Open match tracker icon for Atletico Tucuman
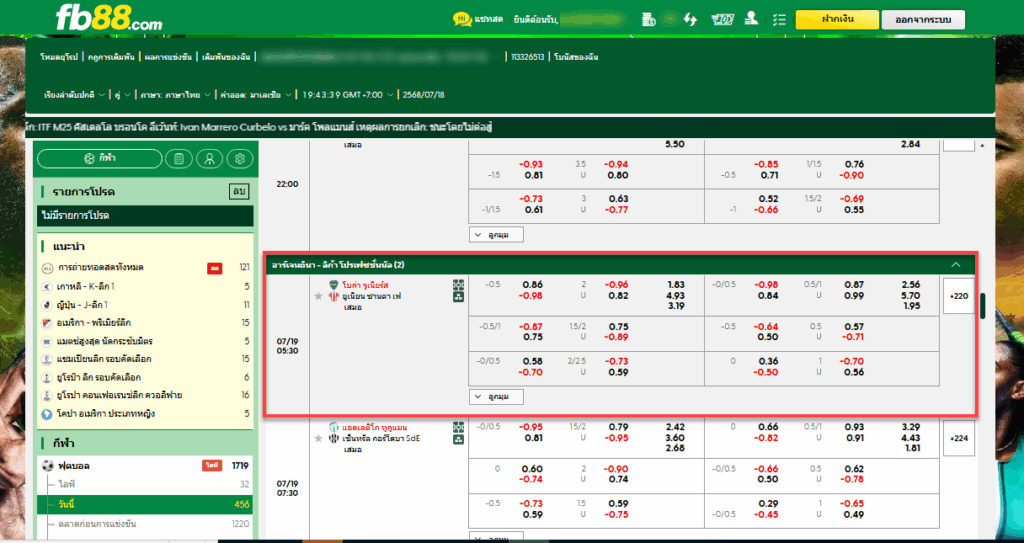Image resolution: width=1024 pixels, height=543 pixels. coord(458,427)
